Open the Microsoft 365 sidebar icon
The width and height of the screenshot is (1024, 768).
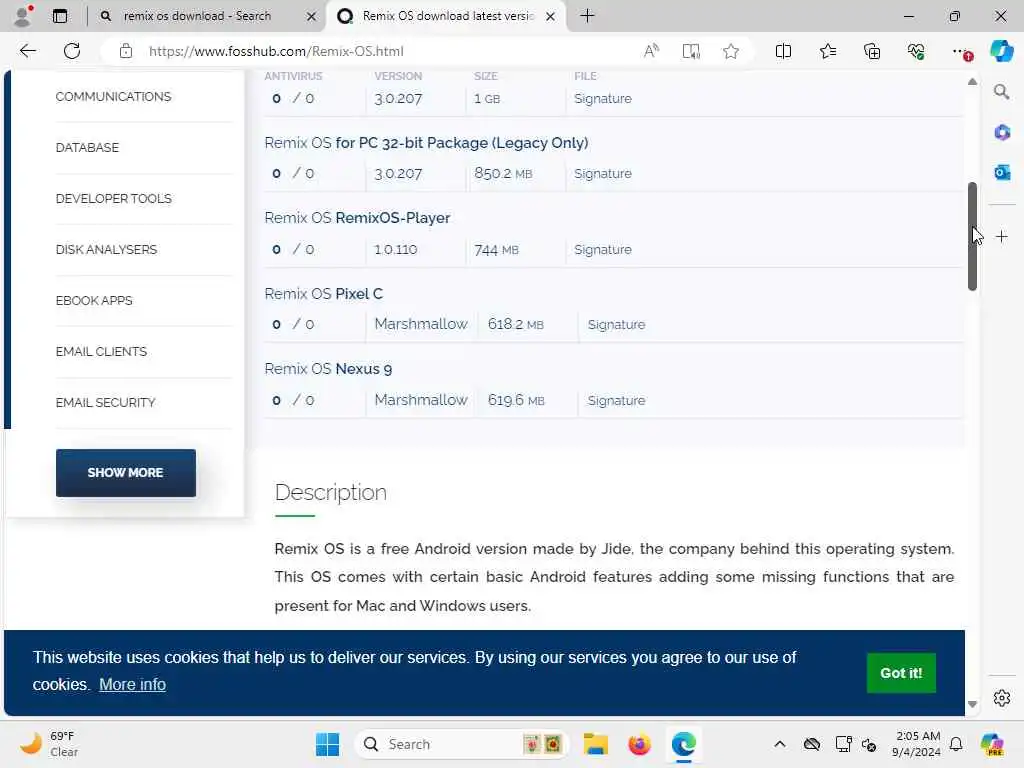tap(1002, 133)
